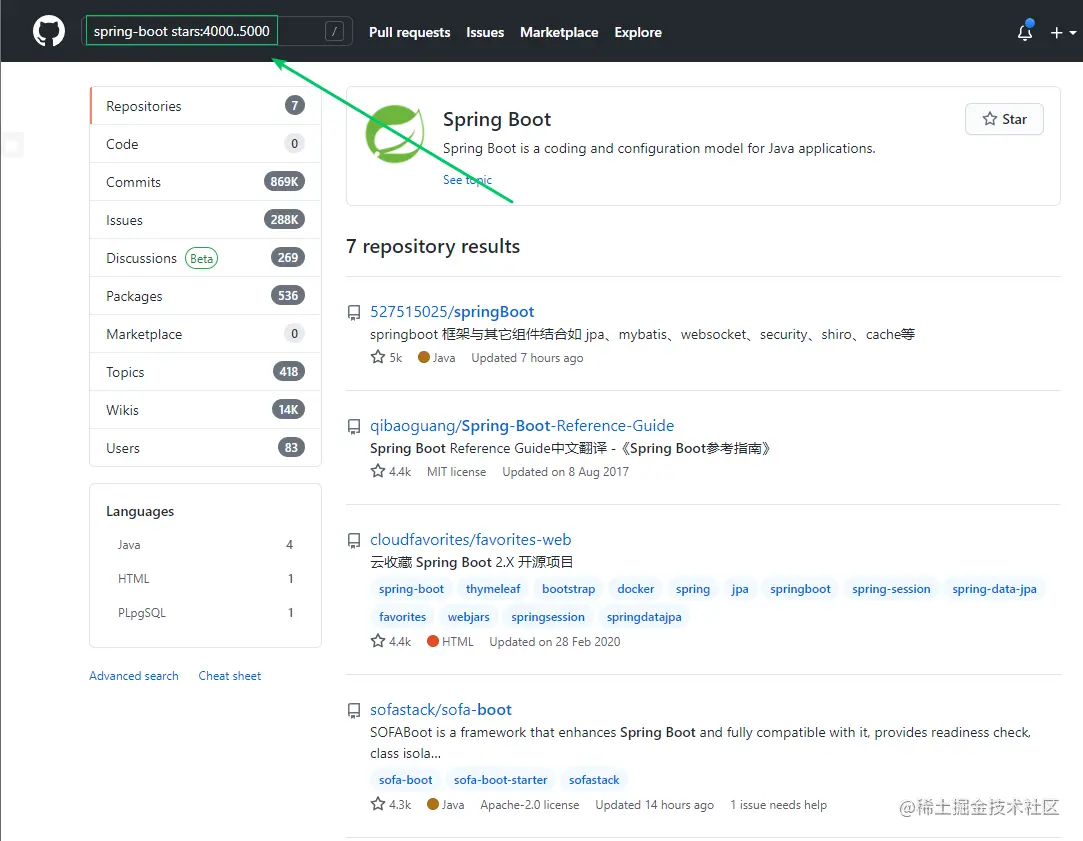Viewport: 1083px width, 841px height.
Task: Select the Marketplace filter in sidebar
Action: pyautogui.click(x=205, y=334)
